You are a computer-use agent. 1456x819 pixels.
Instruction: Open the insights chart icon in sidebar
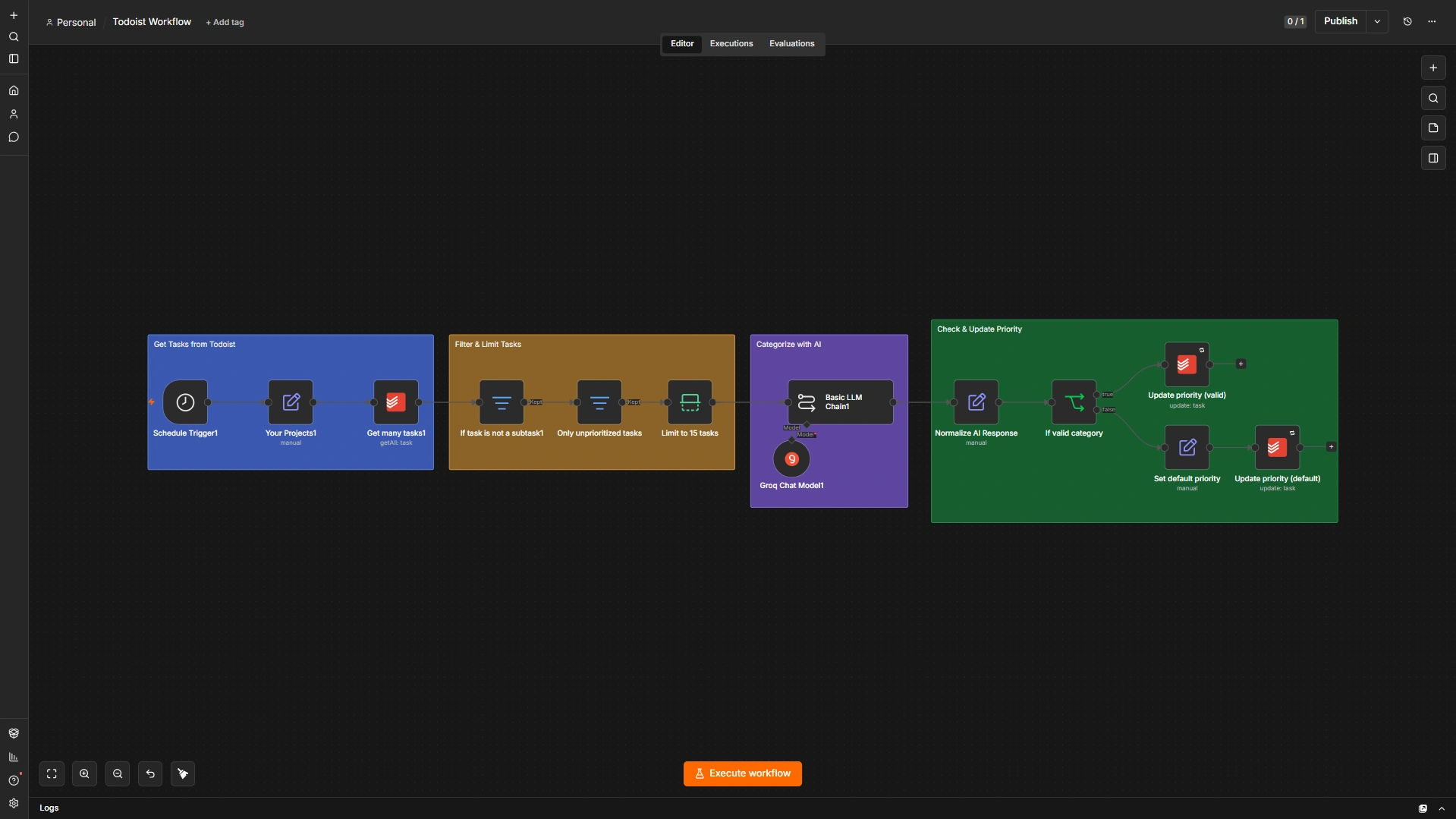point(14,757)
